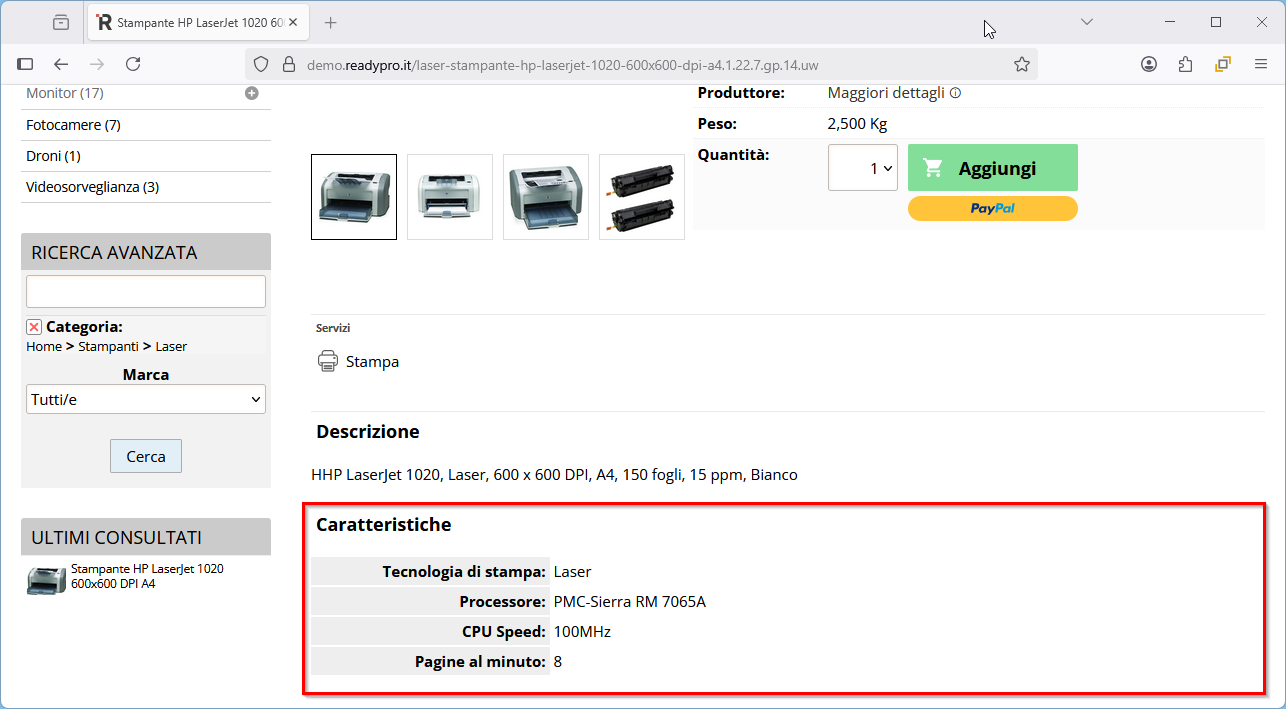The width and height of the screenshot is (1286, 709).
Task: Click the info icon beside Maggiori dettagli
Action: (955, 93)
